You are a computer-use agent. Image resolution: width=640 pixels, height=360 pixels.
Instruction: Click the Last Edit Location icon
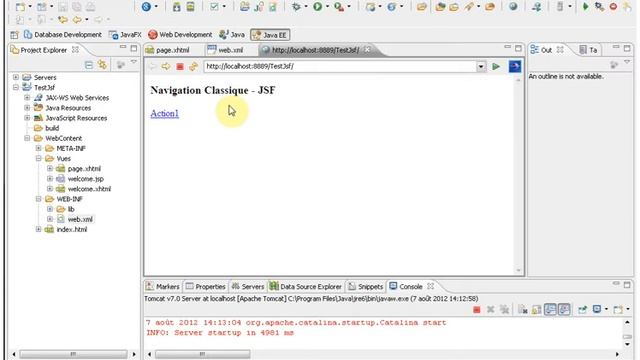[63, 20]
